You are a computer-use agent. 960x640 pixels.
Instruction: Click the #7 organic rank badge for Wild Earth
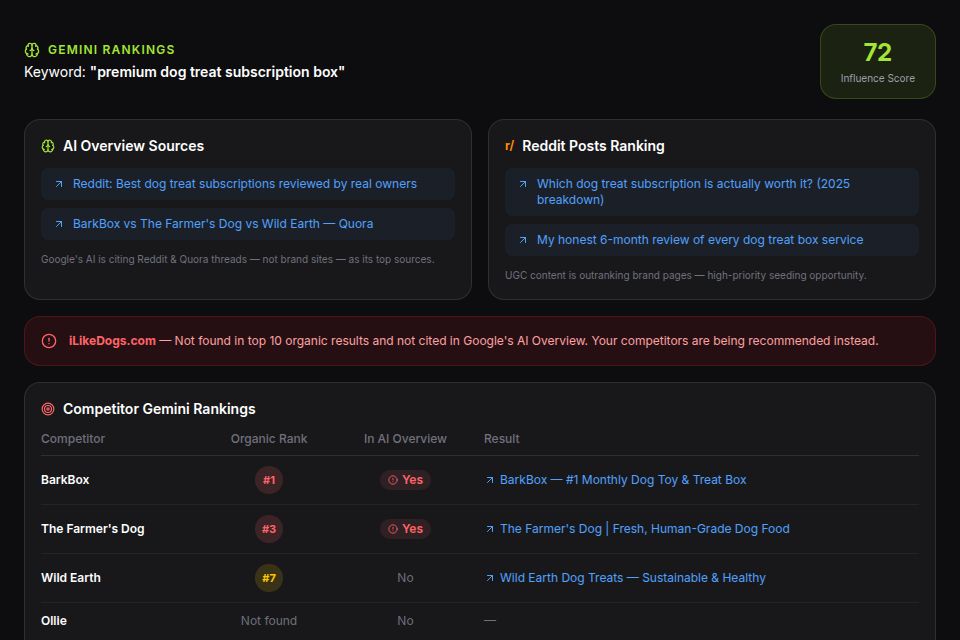pyautogui.click(x=269, y=578)
